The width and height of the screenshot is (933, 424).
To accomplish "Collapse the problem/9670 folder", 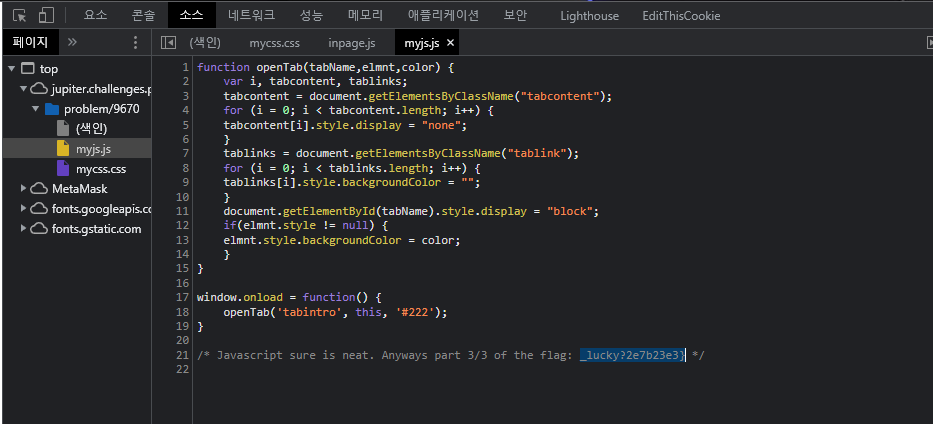I will (35, 109).
